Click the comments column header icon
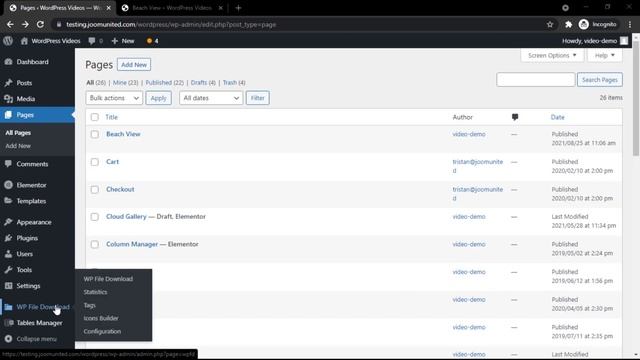The height and width of the screenshot is (360, 640). point(515,117)
